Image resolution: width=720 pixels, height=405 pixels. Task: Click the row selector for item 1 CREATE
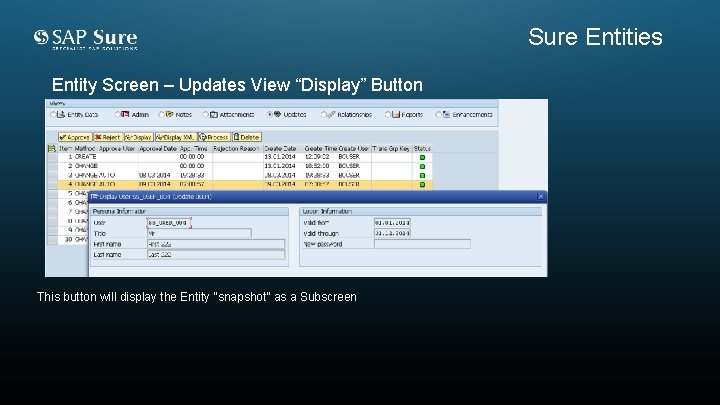click(52, 157)
